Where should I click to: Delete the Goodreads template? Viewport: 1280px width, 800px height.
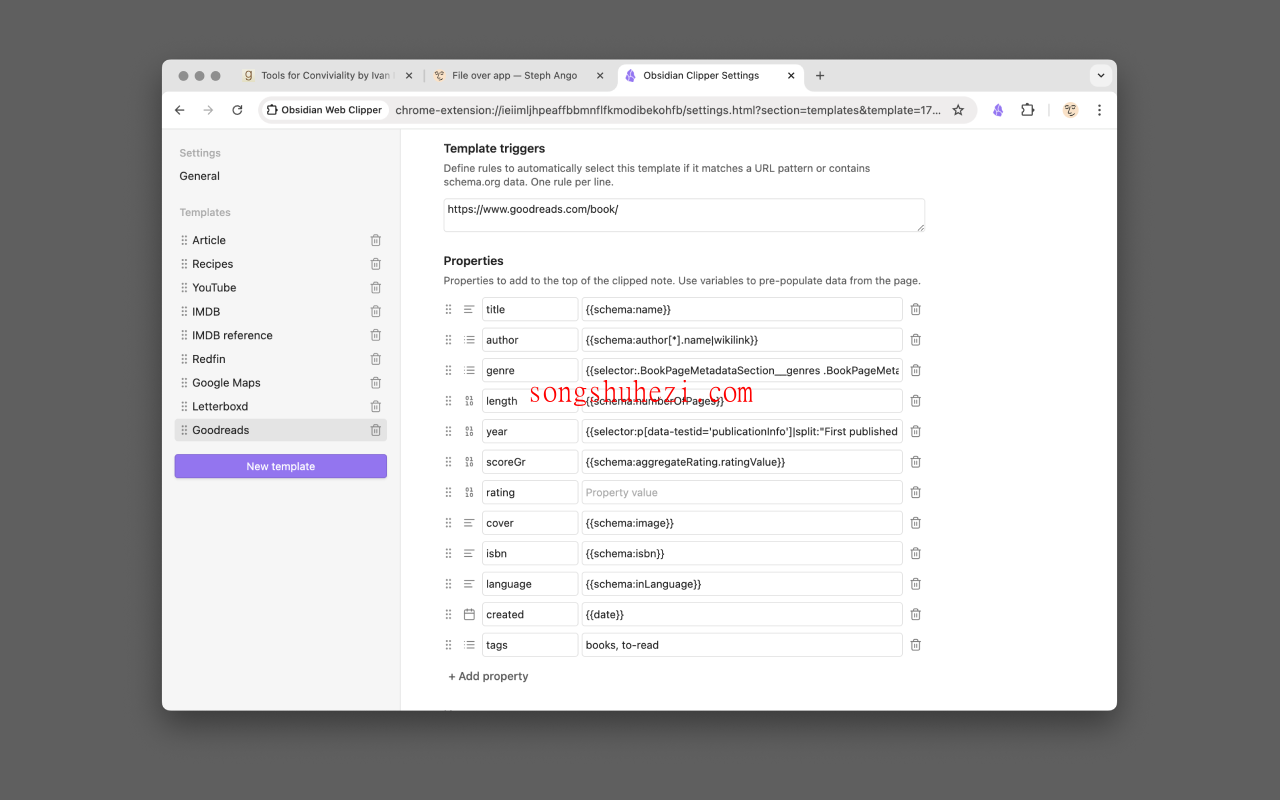[x=376, y=430]
